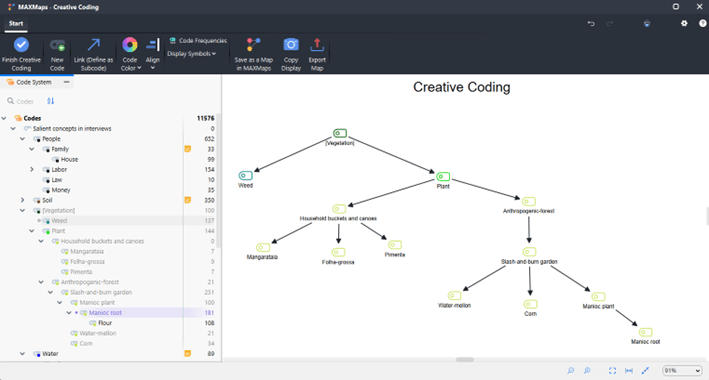The image size is (709, 380).
Task: Click the map zoom in magnifier
Action: (587, 371)
